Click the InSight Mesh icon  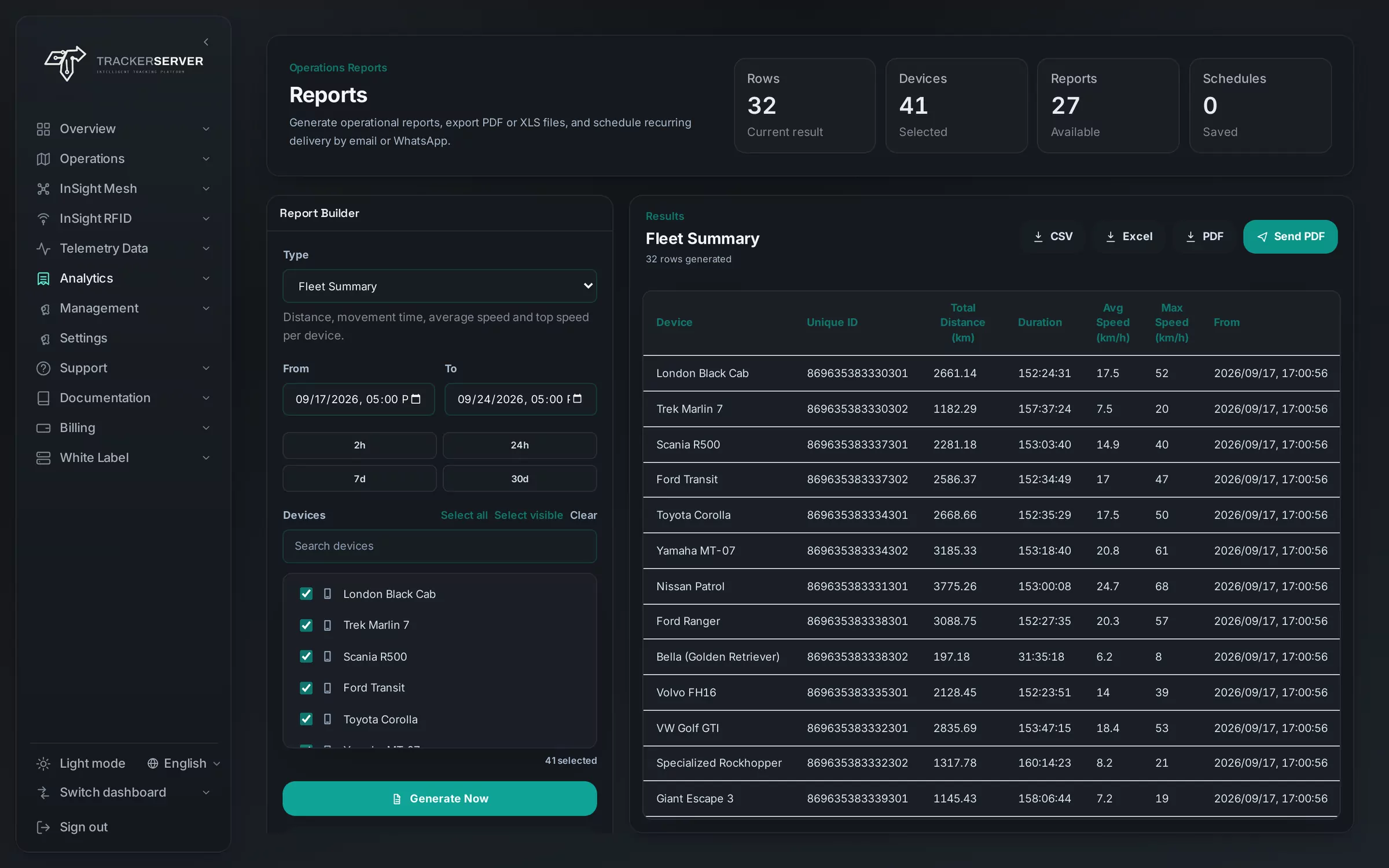(x=43, y=189)
